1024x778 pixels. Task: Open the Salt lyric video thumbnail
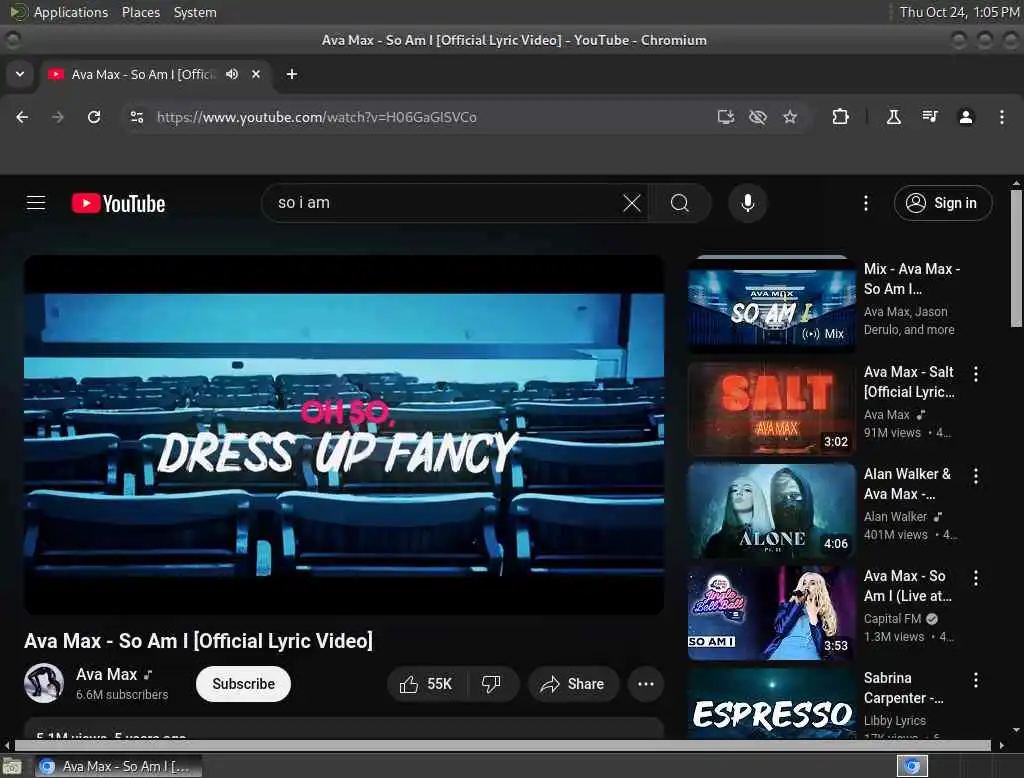point(771,408)
